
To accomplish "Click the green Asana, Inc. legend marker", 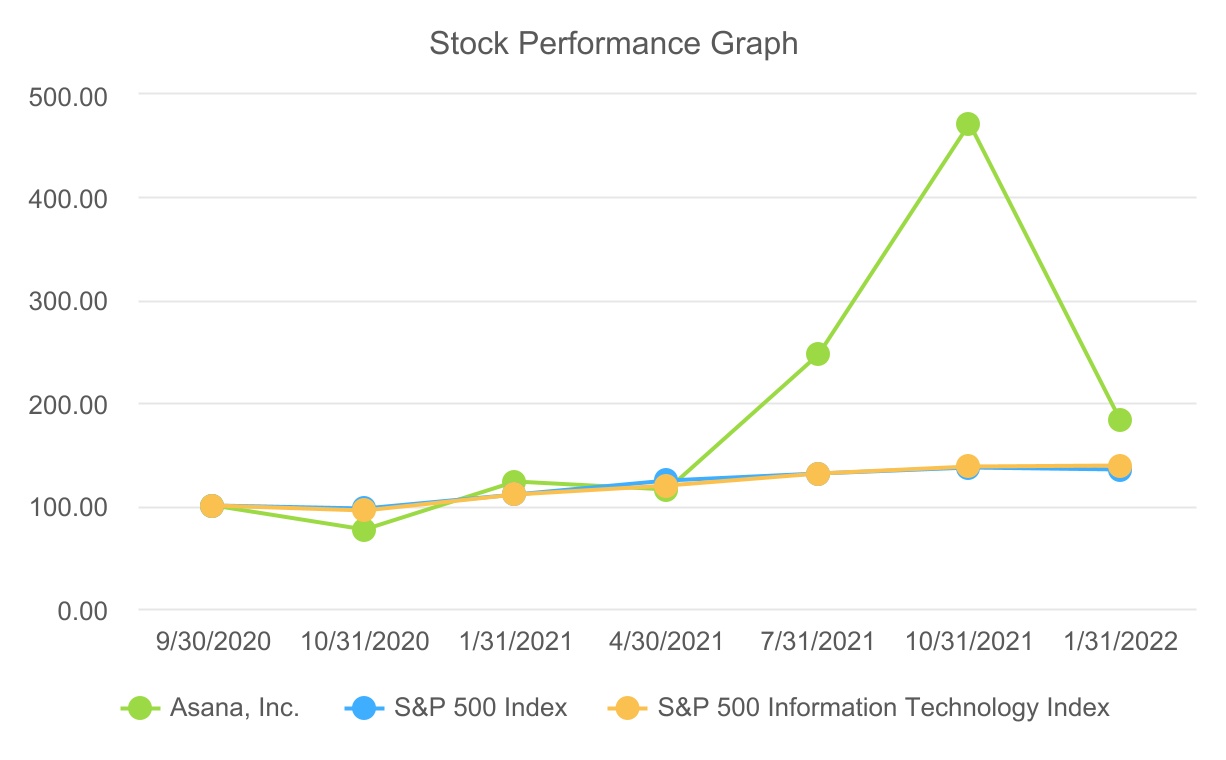I will coord(145,708).
